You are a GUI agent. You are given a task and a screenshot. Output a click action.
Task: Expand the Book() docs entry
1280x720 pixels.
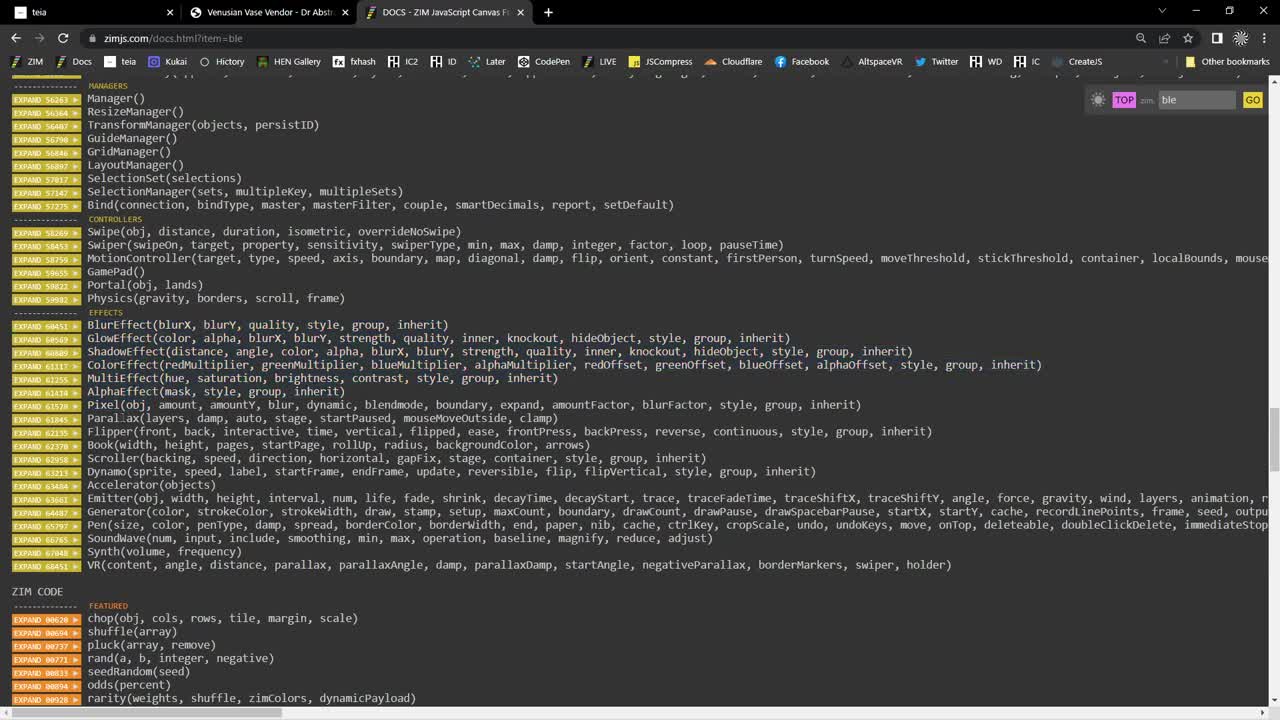[46, 445]
